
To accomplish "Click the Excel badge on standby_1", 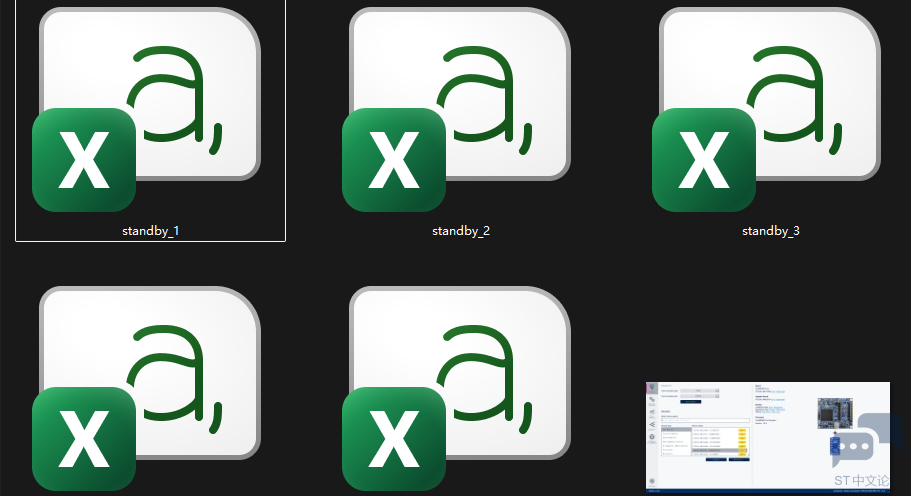I will click(x=84, y=160).
